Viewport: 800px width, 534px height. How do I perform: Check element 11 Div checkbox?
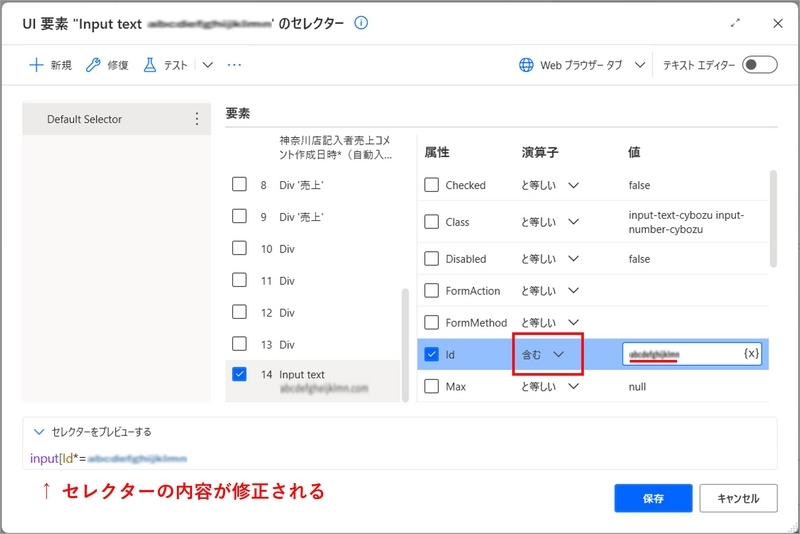pyautogui.click(x=239, y=280)
